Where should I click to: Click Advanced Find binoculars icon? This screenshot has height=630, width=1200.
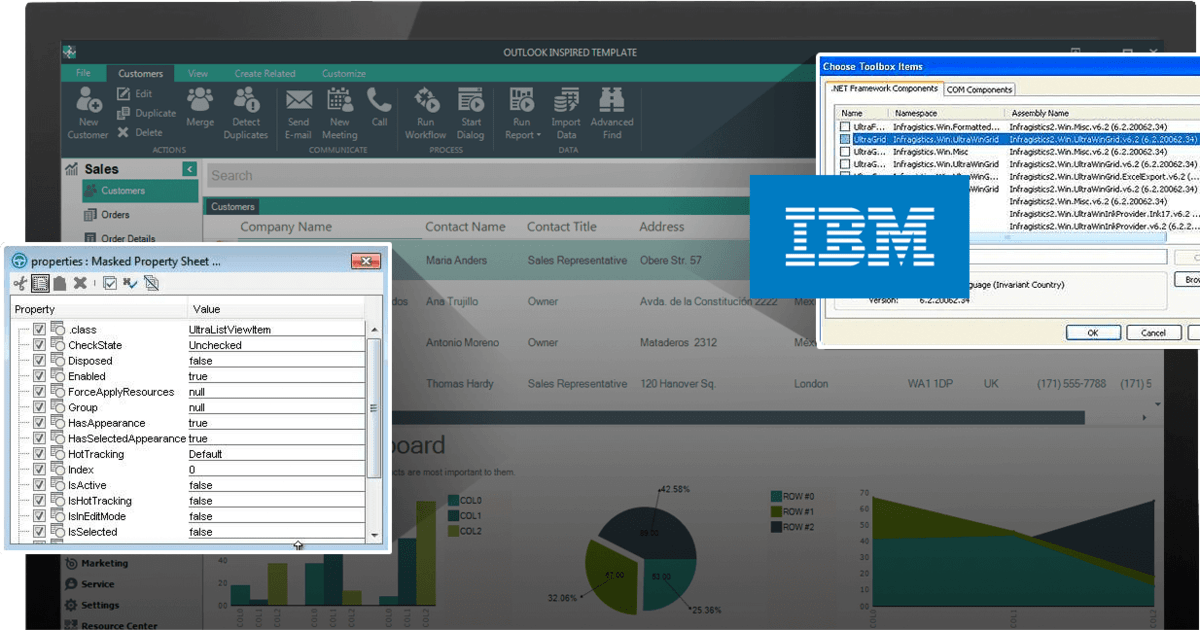611,99
